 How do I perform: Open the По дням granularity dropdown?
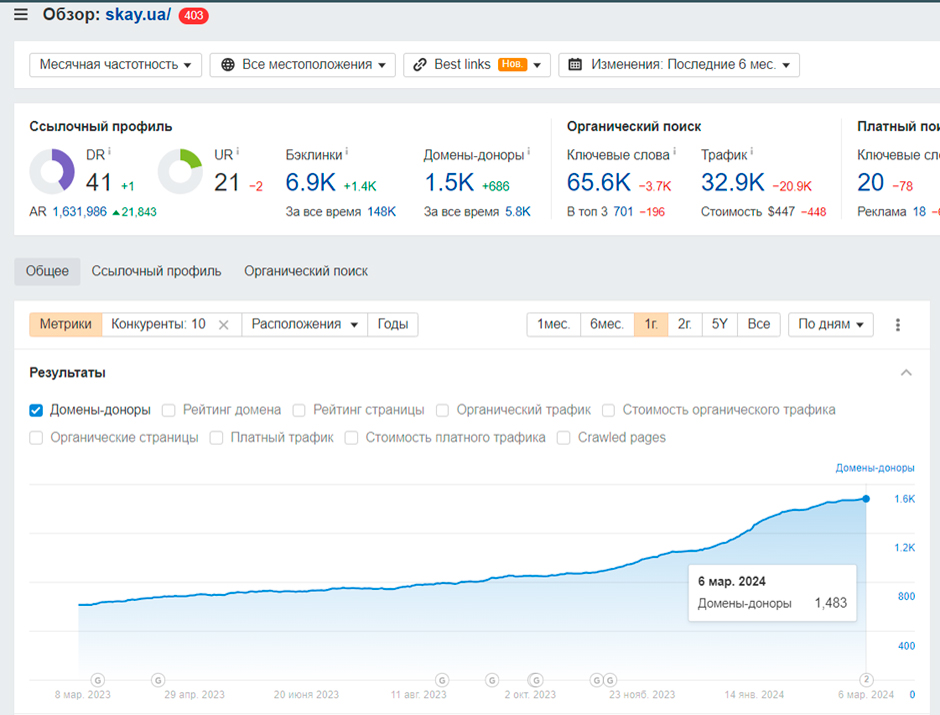[830, 325]
